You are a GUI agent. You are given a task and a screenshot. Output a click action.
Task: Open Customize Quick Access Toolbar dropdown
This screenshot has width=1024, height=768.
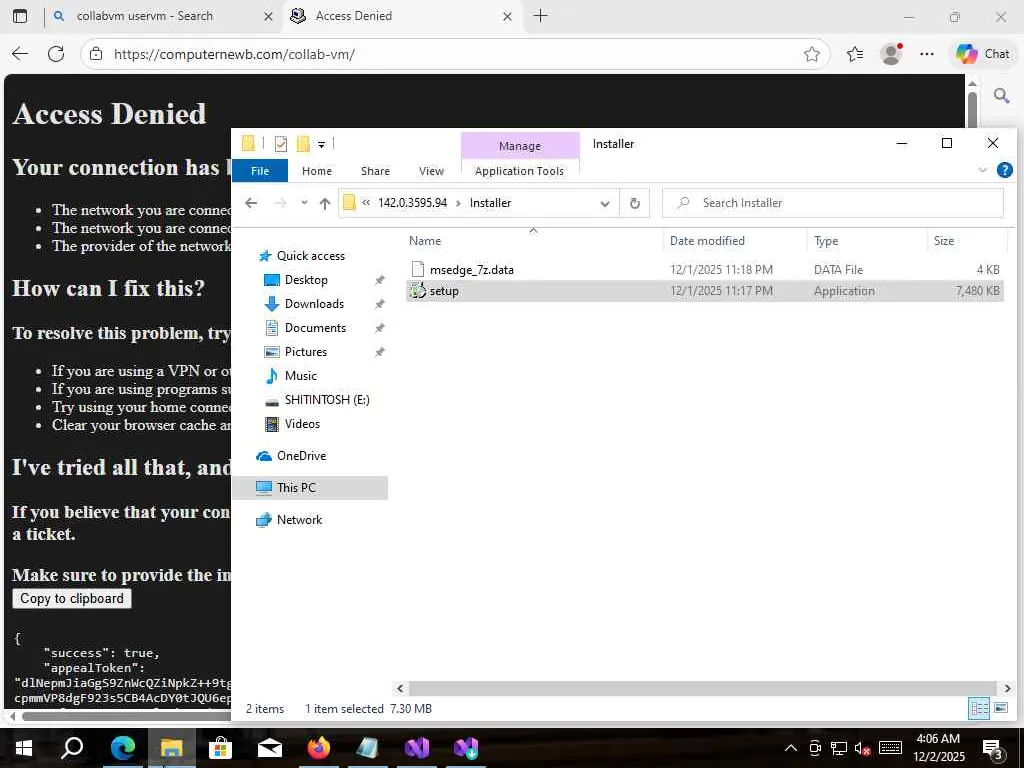(x=321, y=144)
